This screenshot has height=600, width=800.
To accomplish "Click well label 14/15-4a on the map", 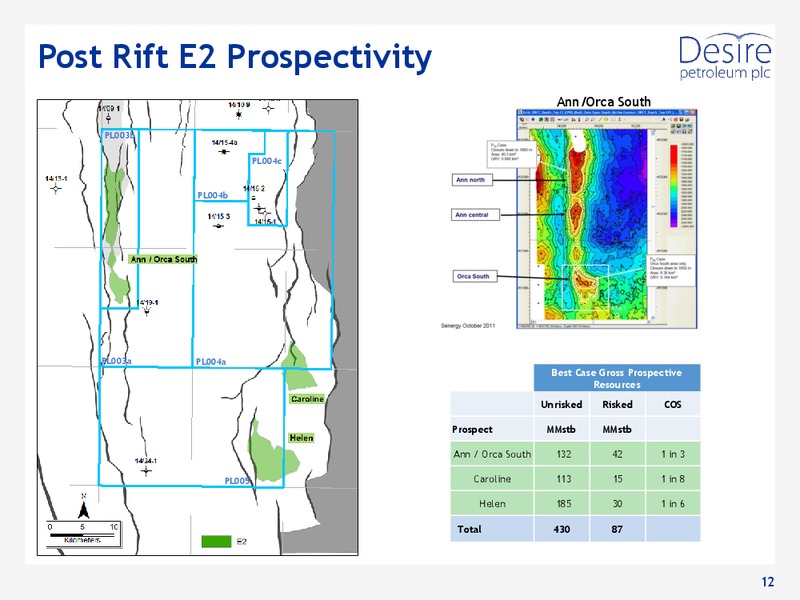I will coord(224,142).
